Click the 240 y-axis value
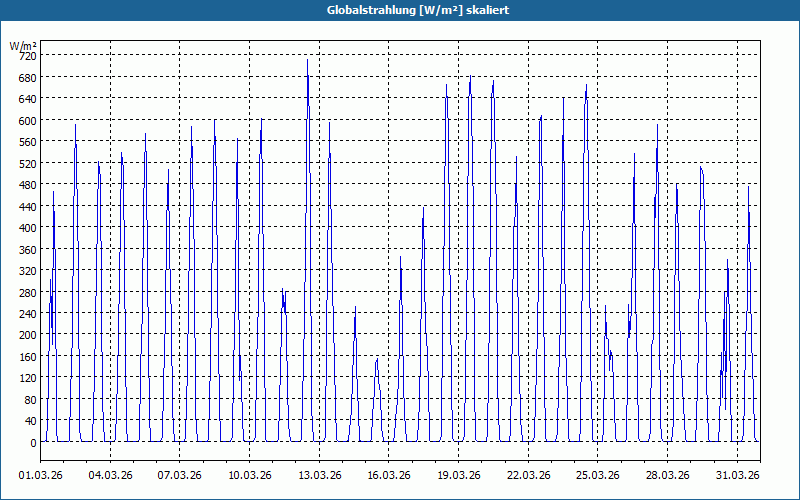The image size is (800, 500). [x=27, y=314]
